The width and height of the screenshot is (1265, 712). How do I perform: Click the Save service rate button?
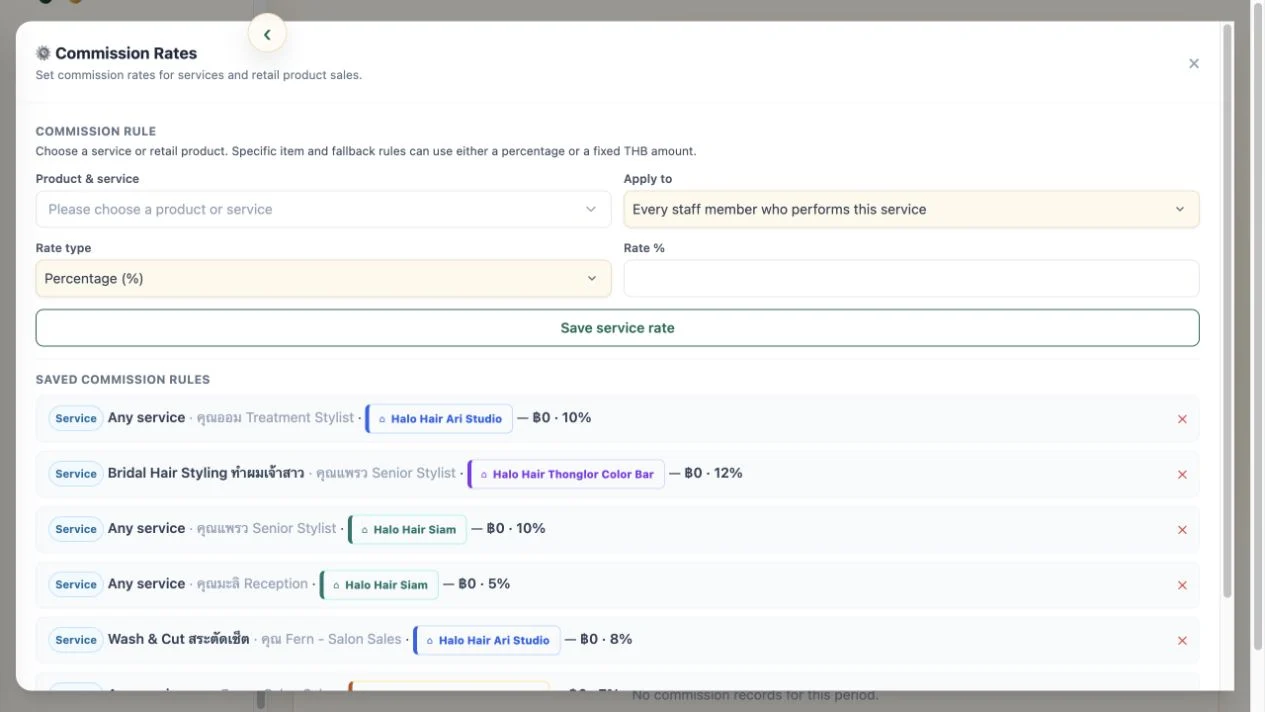click(617, 328)
